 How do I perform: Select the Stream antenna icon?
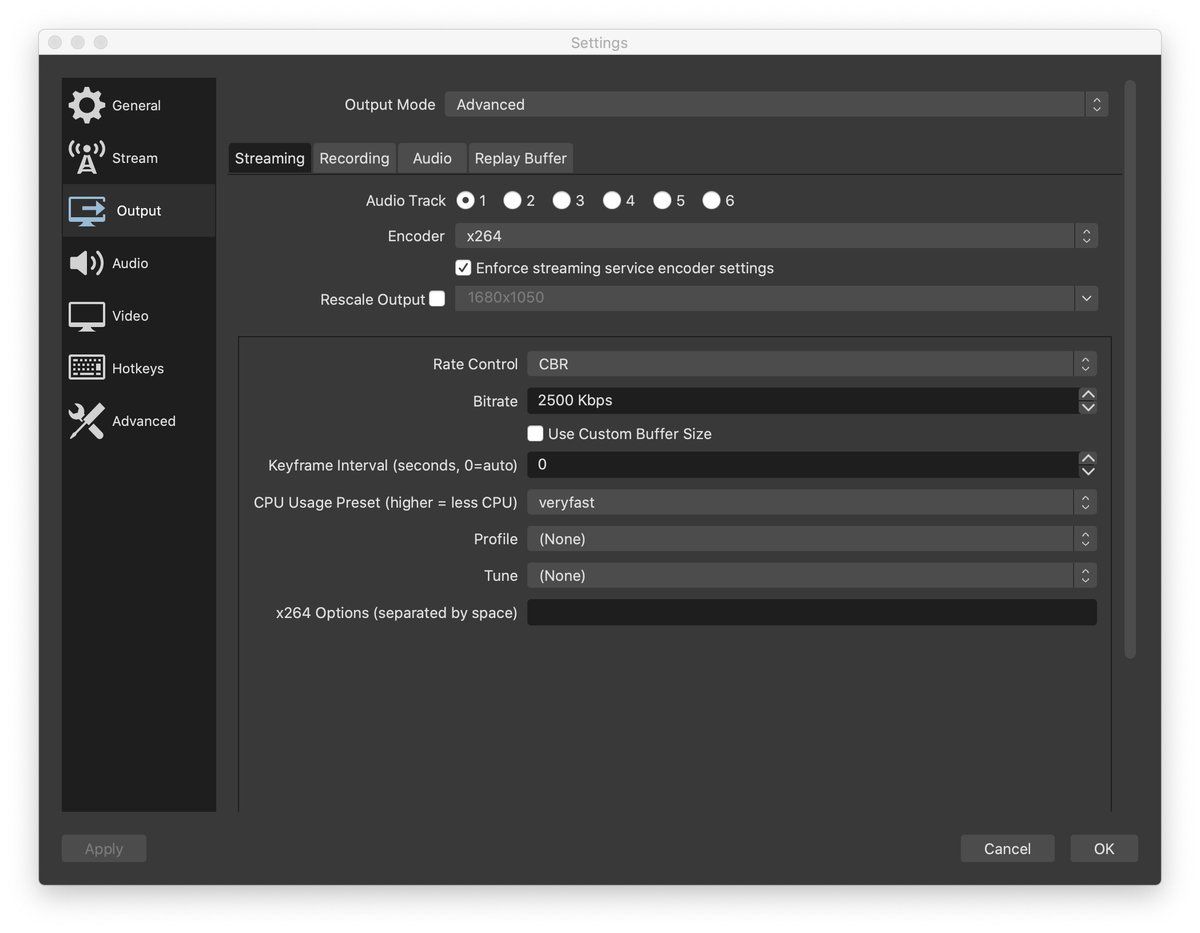[x=87, y=158]
